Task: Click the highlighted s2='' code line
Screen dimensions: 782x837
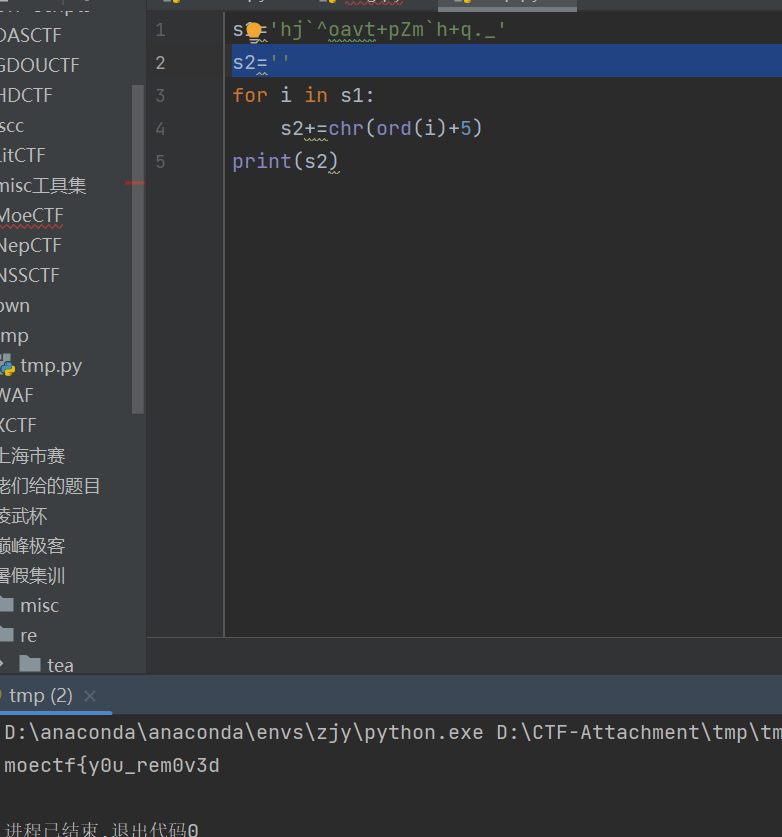Action: pyautogui.click(x=262, y=63)
